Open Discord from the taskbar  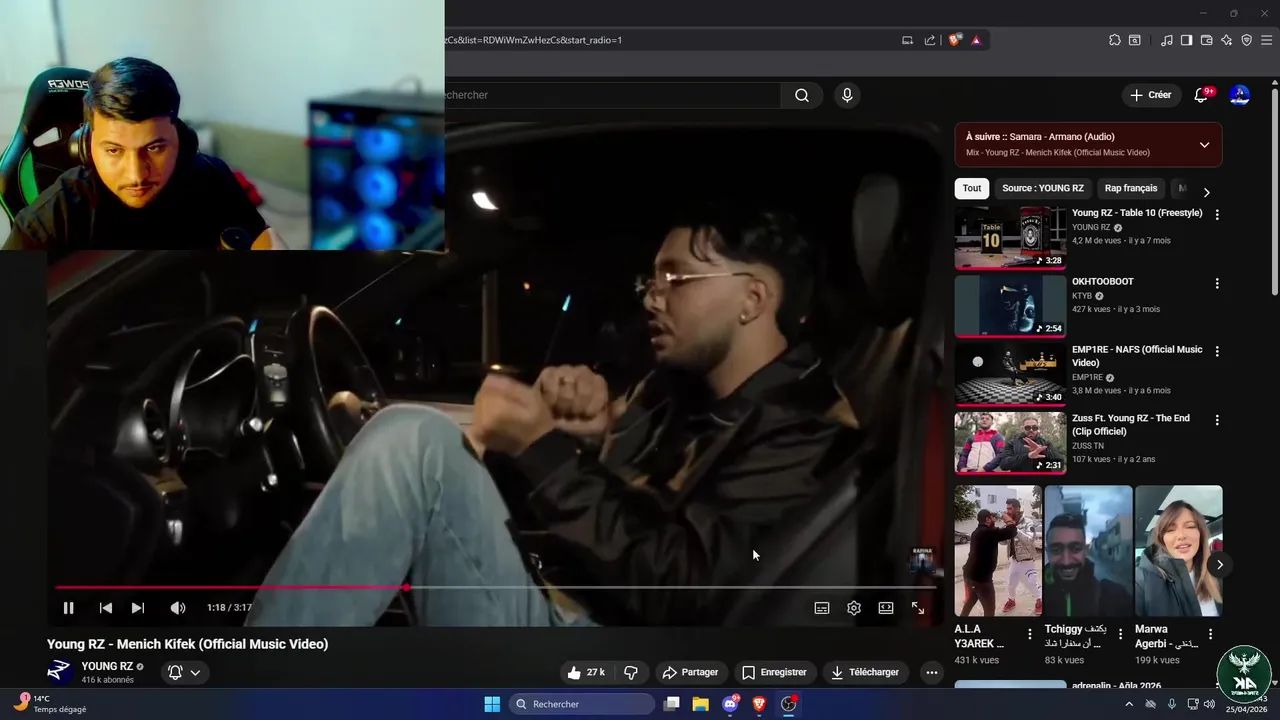coord(730,704)
